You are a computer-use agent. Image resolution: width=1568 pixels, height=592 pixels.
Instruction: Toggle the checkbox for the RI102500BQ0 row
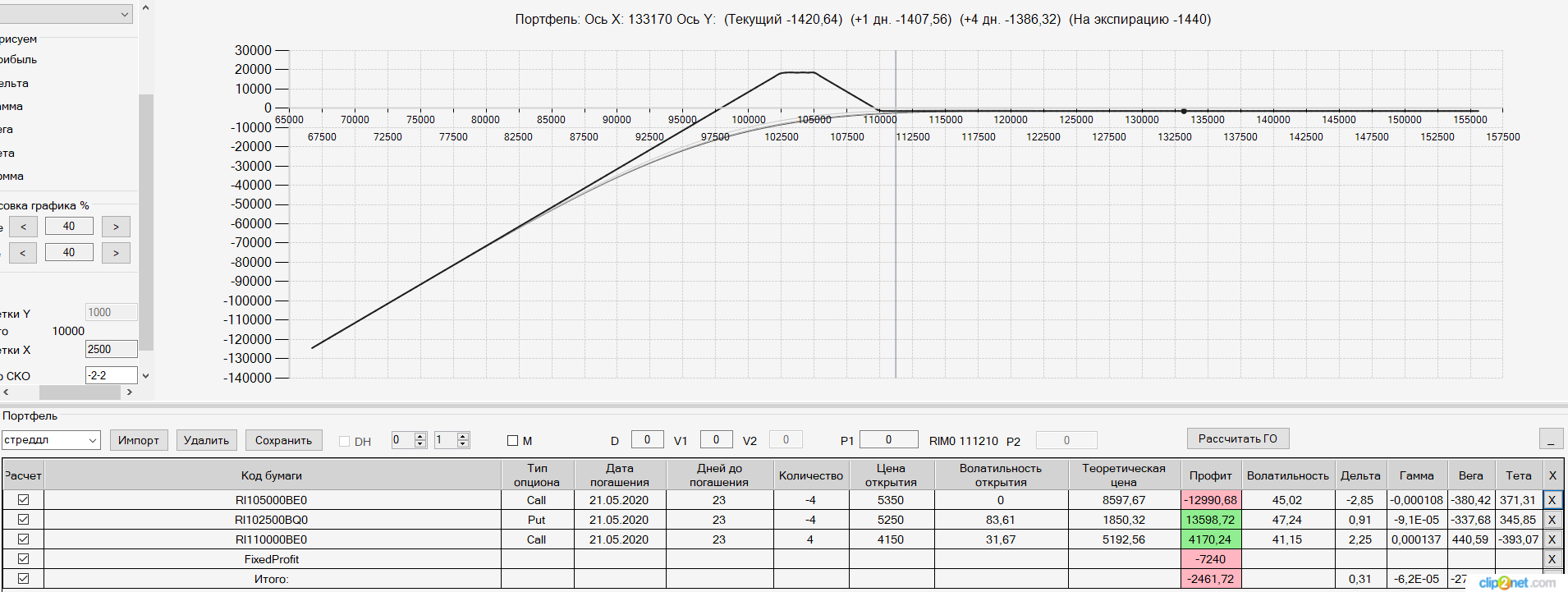[x=23, y=520]
